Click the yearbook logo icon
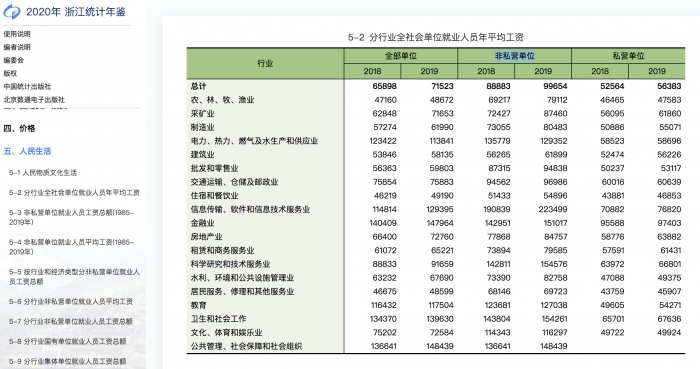700x369 pixels. pyautogui.click(x=12, y=12)
